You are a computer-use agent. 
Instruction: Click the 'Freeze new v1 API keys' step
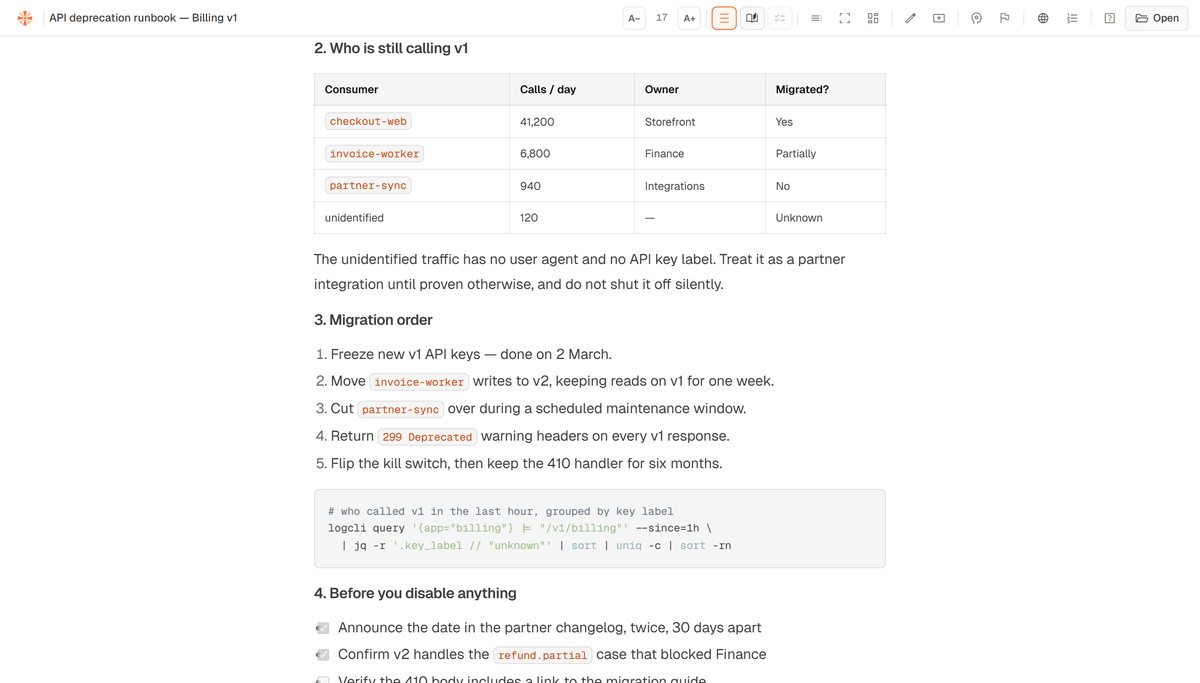point(471,354)
